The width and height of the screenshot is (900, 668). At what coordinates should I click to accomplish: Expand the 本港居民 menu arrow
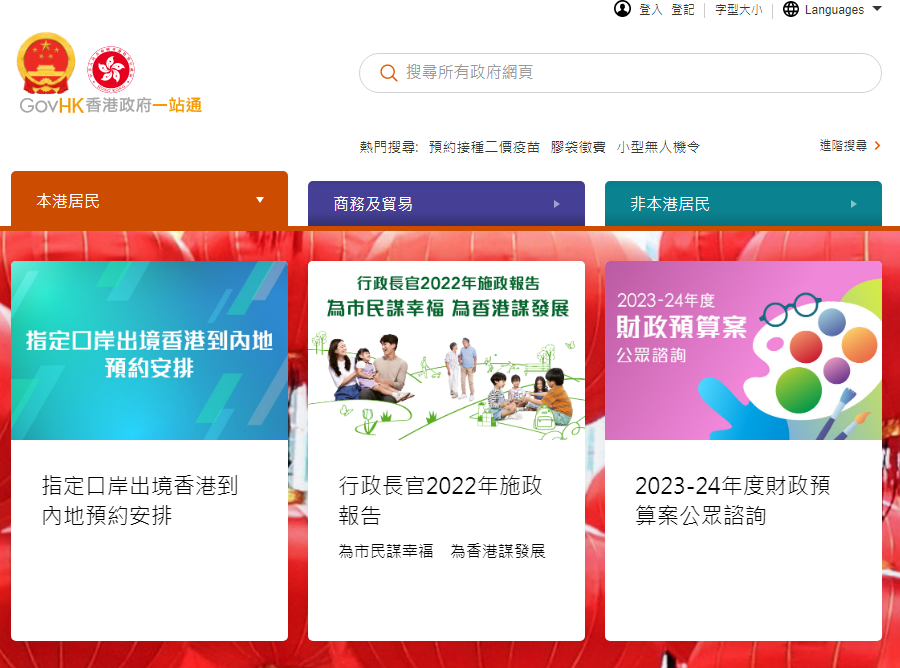pos(260,200)
